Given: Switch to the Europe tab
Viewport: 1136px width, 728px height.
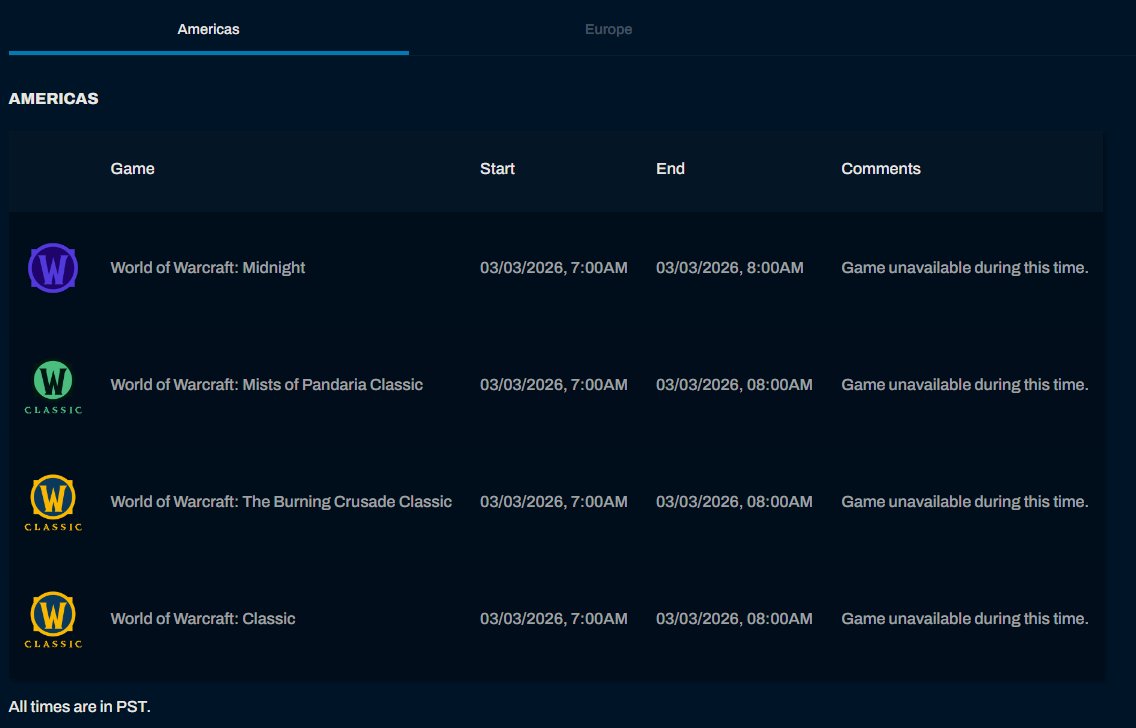Looking at the screenshot, I should [x=609, y=29].
